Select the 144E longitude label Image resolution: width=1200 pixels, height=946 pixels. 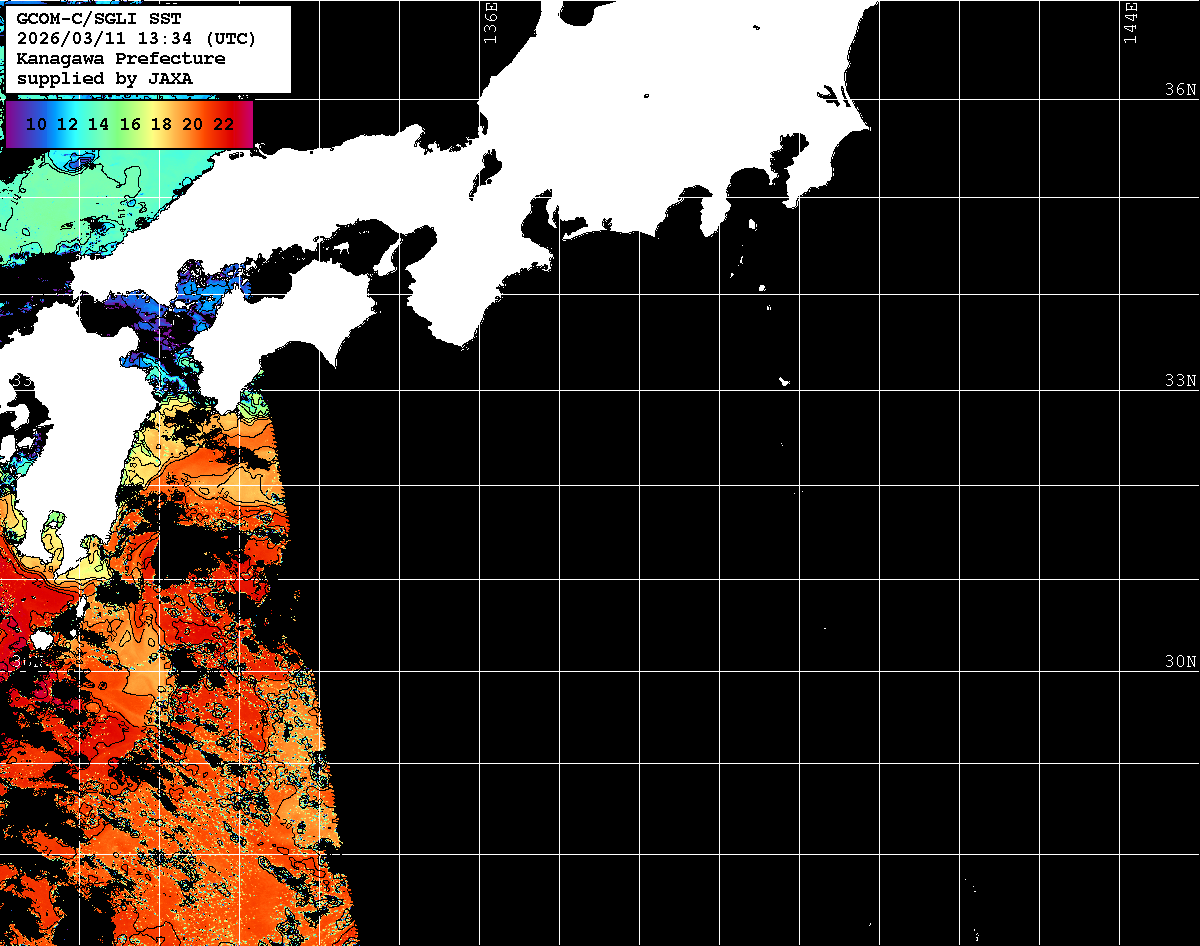click(1130, 22)
